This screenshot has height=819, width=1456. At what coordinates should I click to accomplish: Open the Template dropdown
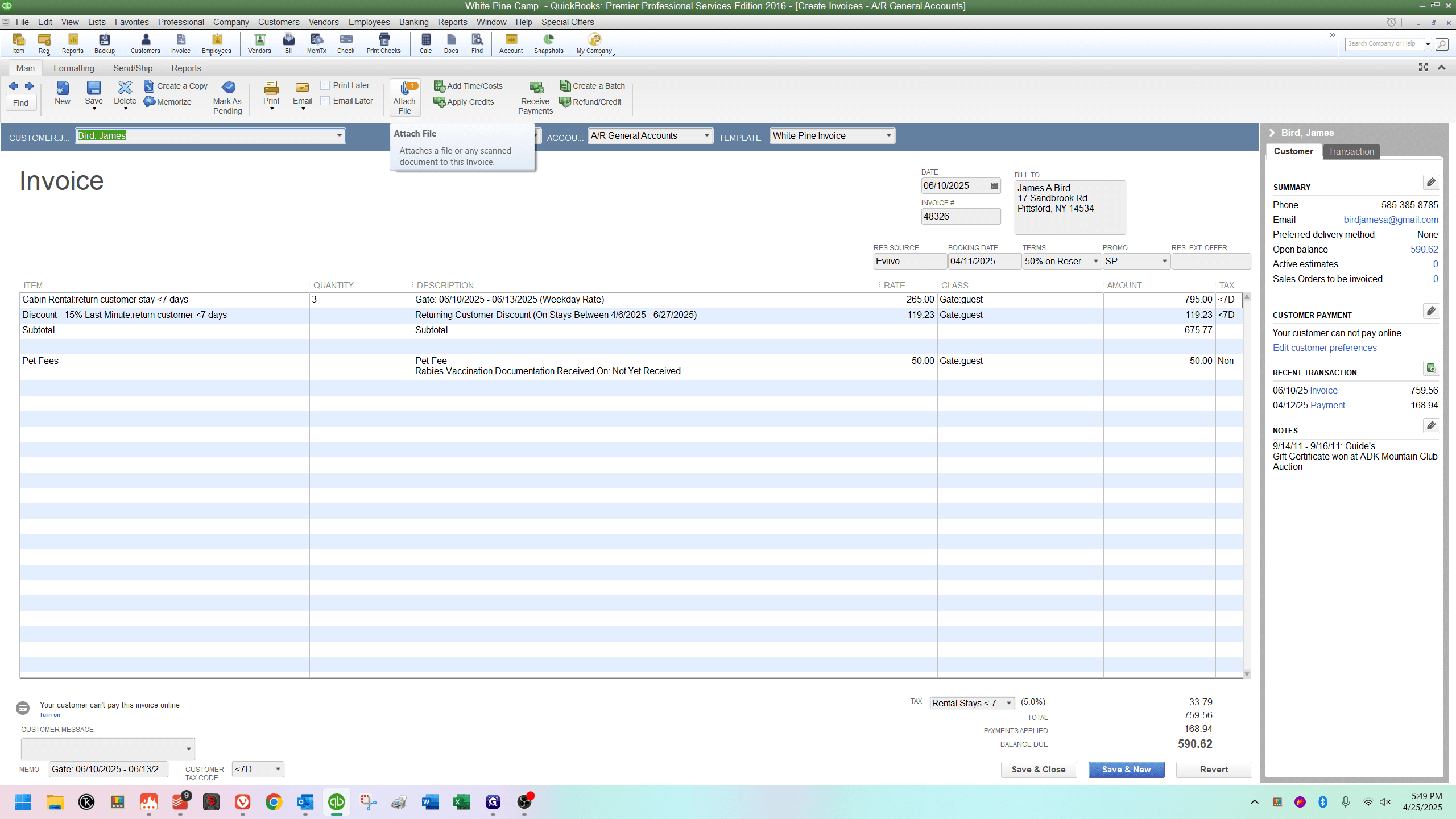click(889, 136)
